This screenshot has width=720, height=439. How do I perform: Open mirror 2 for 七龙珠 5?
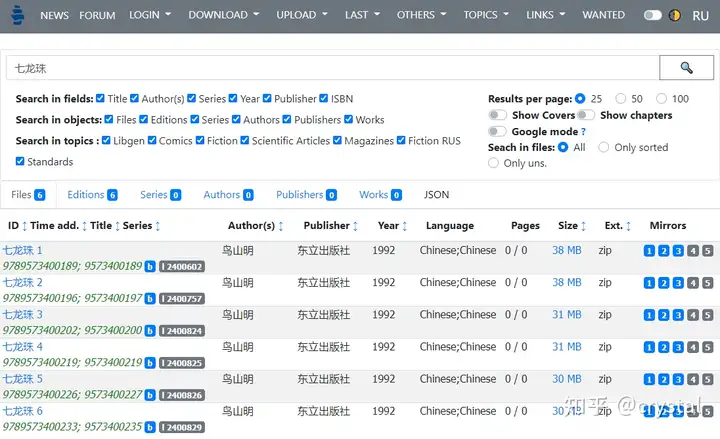(x=664, y=379)
